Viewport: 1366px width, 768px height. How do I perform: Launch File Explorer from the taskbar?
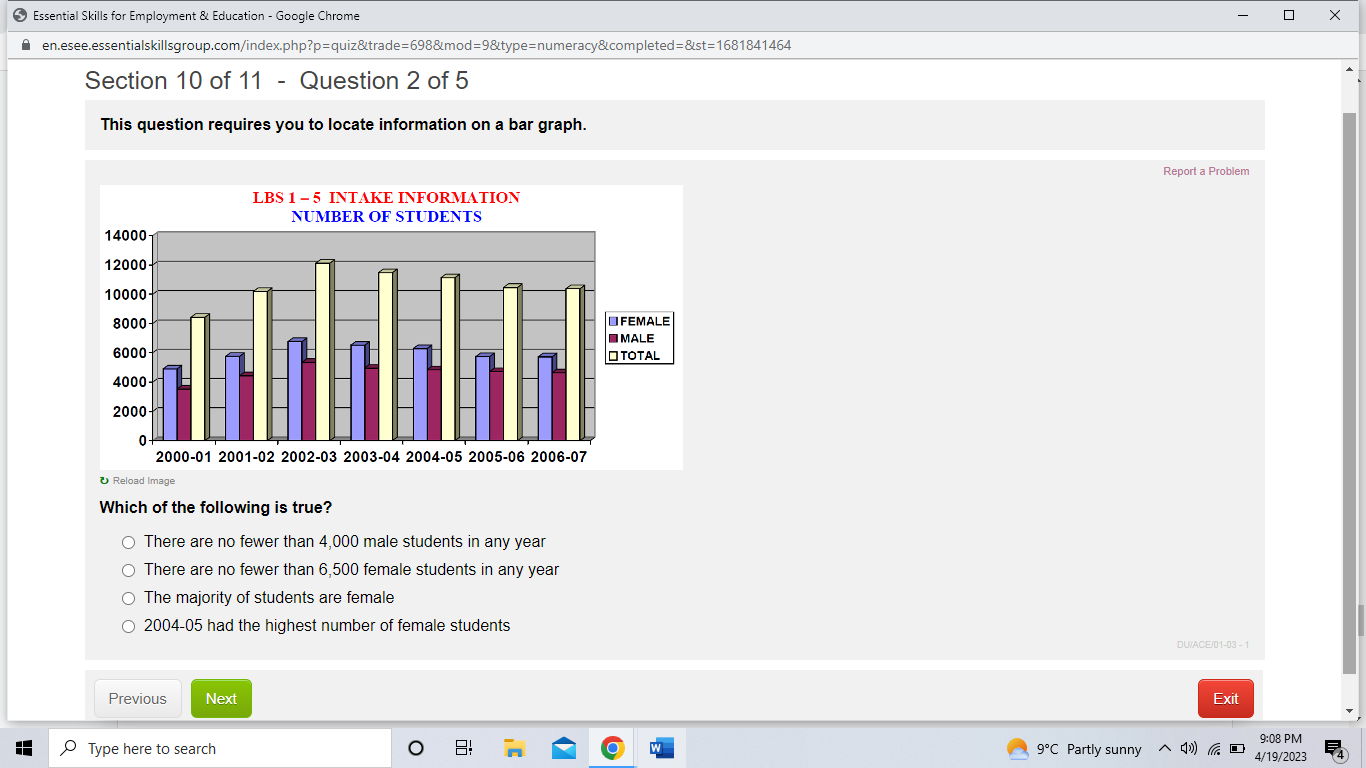coord(514,748)
